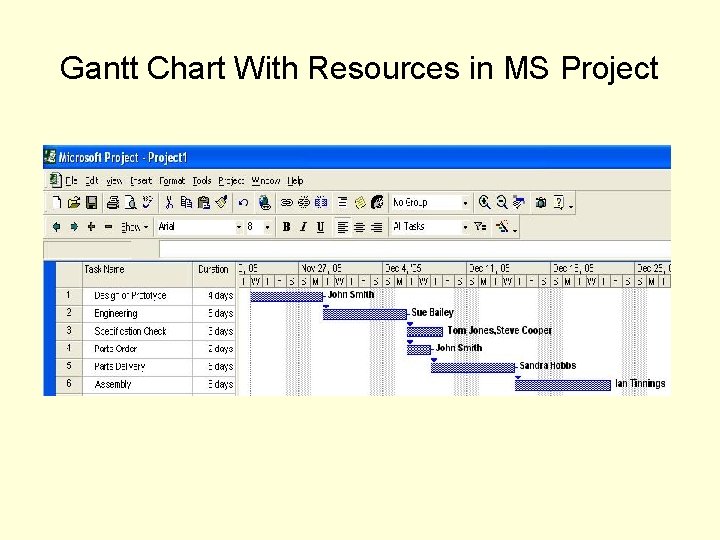The height and width of the screenshot is (540, 720).
Task: Click the Insert Hyperlink globe icon
Action: click(x=264, y=202)
